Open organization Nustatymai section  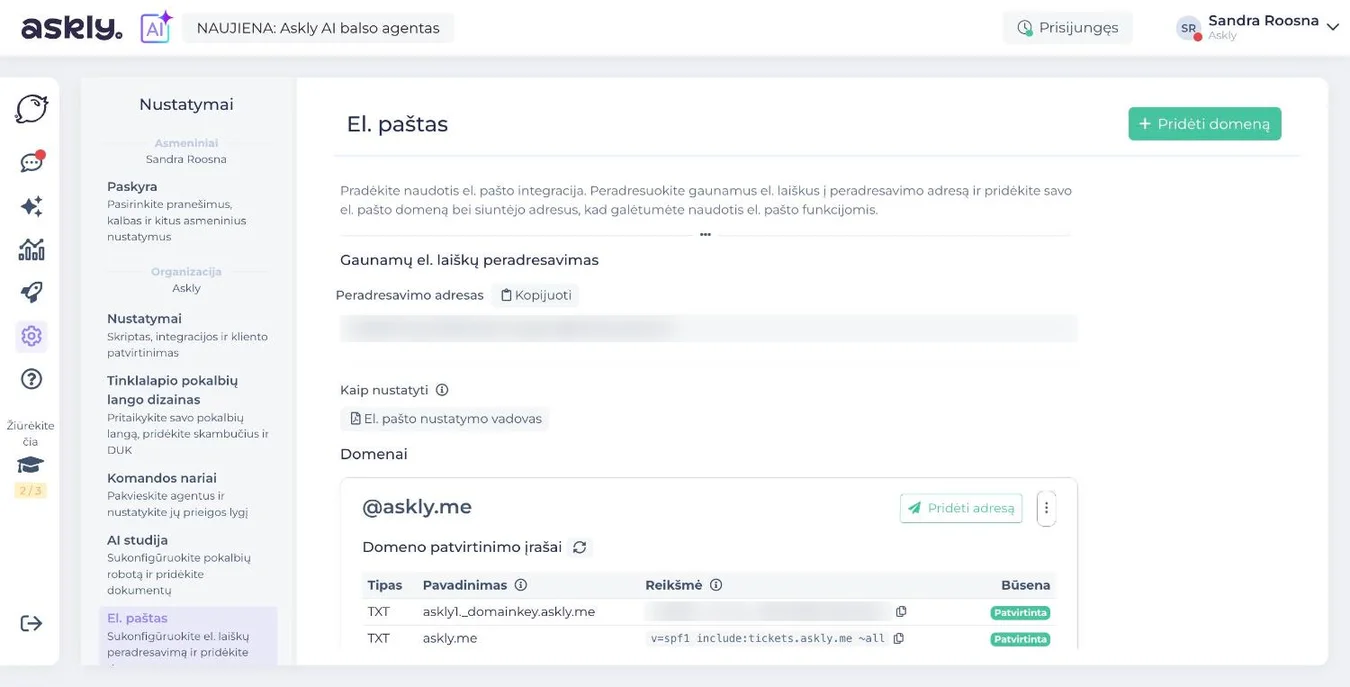187,335
